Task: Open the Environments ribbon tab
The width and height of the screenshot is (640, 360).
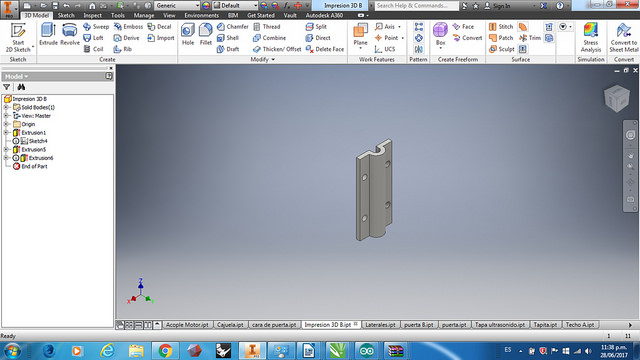Action: pos(201,16)
